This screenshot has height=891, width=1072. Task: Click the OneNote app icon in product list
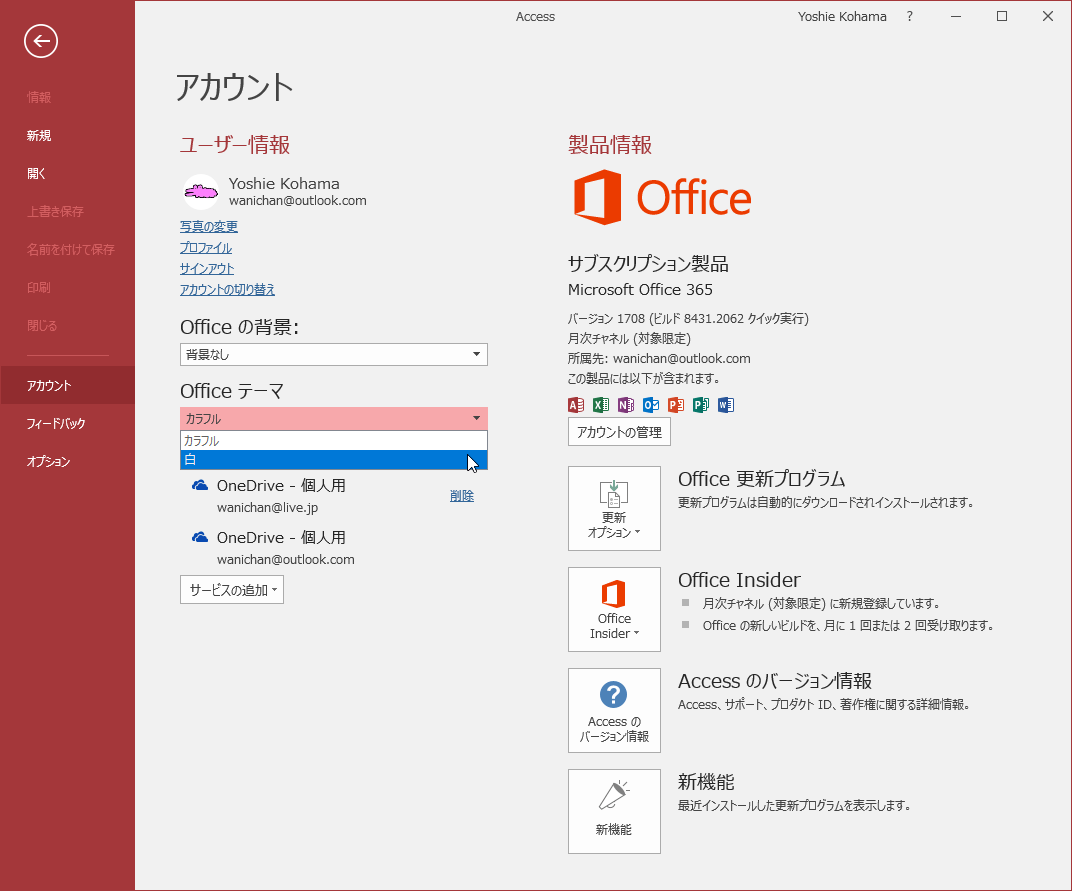click(x=626, y=405)
